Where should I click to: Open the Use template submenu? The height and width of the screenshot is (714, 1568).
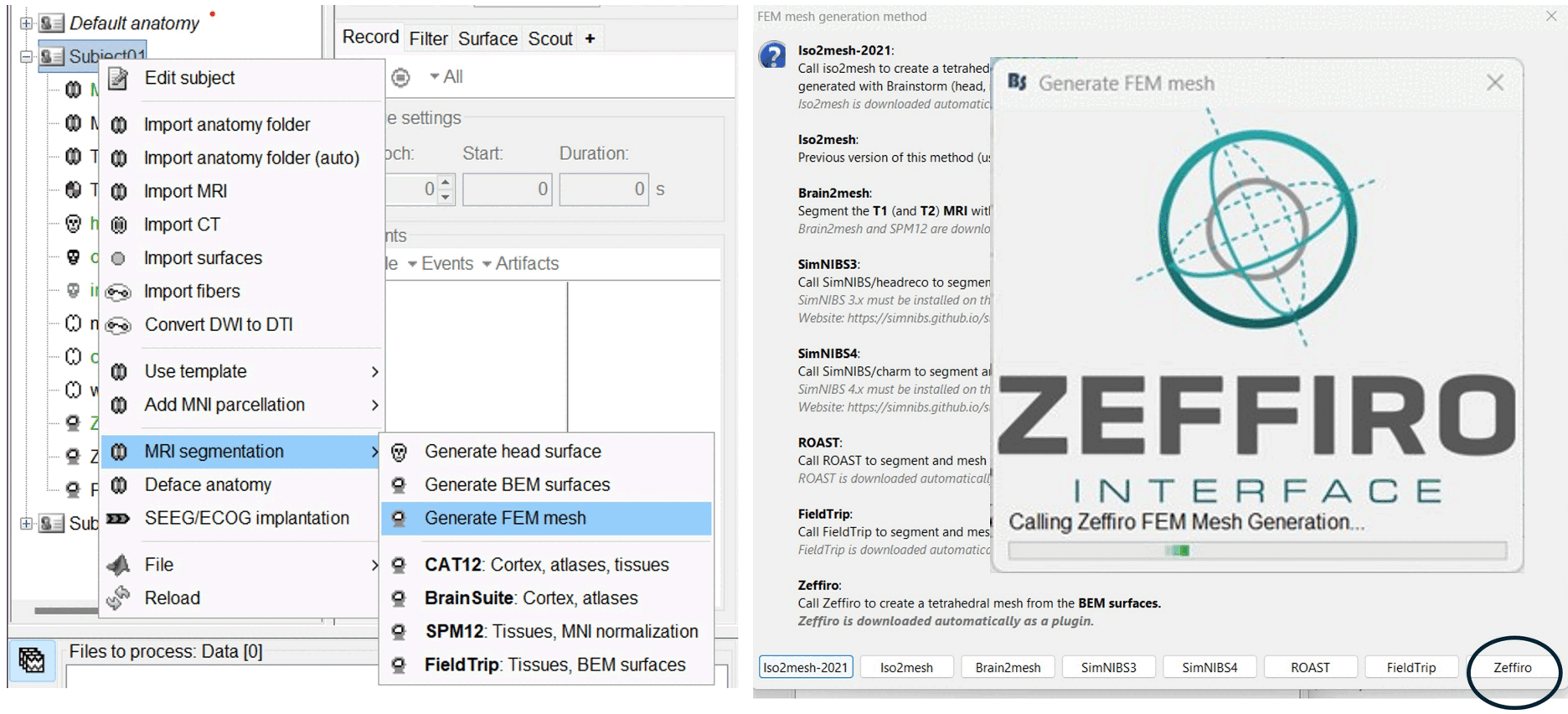pos(241,371)
